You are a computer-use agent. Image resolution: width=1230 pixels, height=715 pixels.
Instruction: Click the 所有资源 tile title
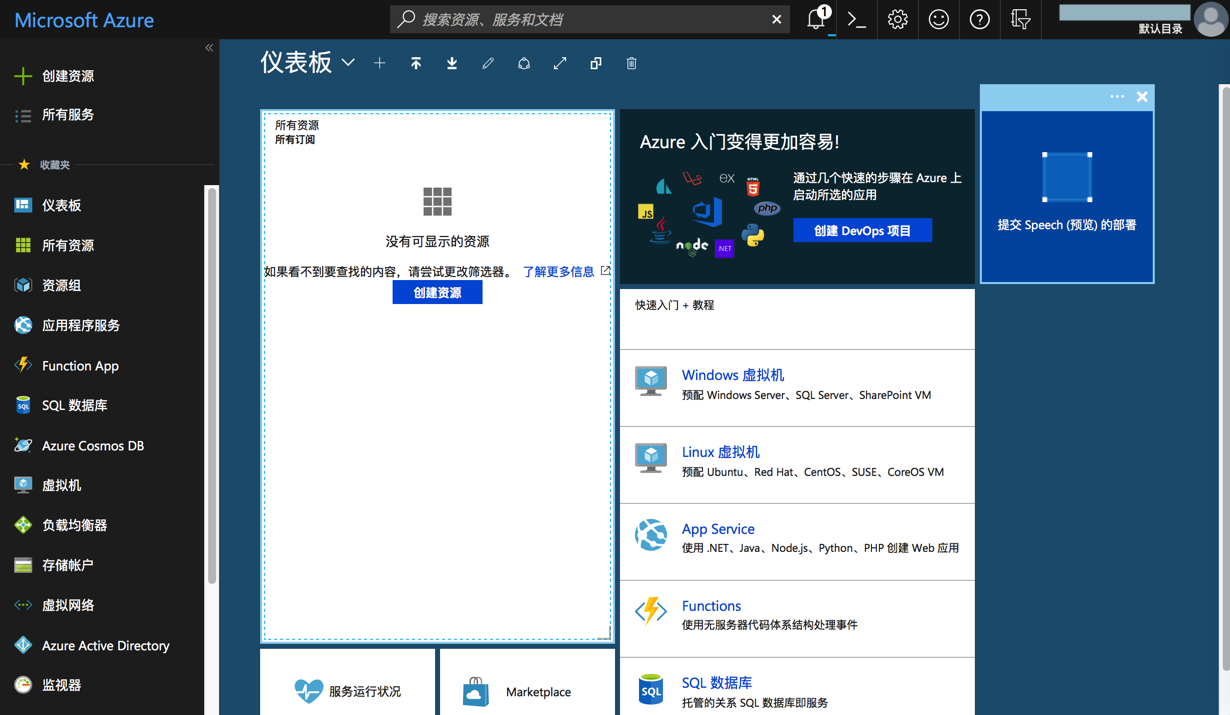(297, 125)
